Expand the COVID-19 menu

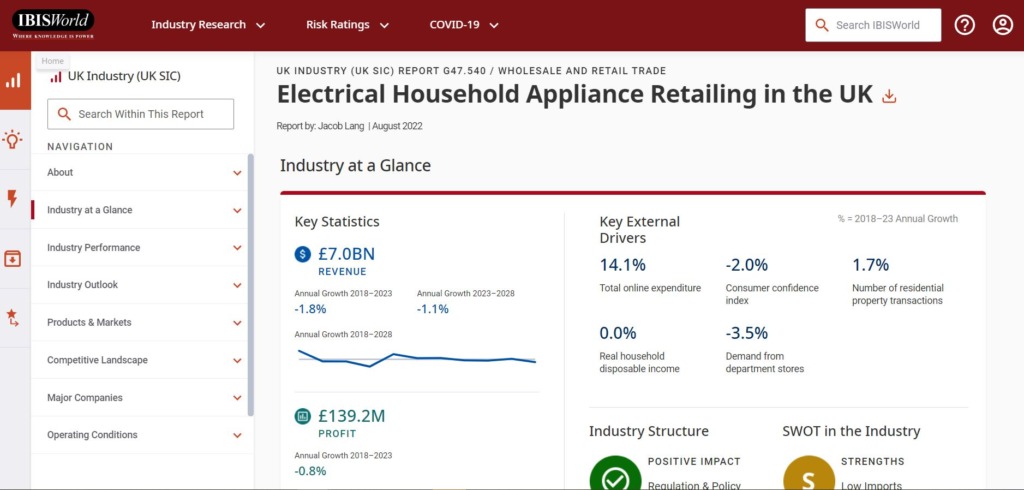click(464, 25)
